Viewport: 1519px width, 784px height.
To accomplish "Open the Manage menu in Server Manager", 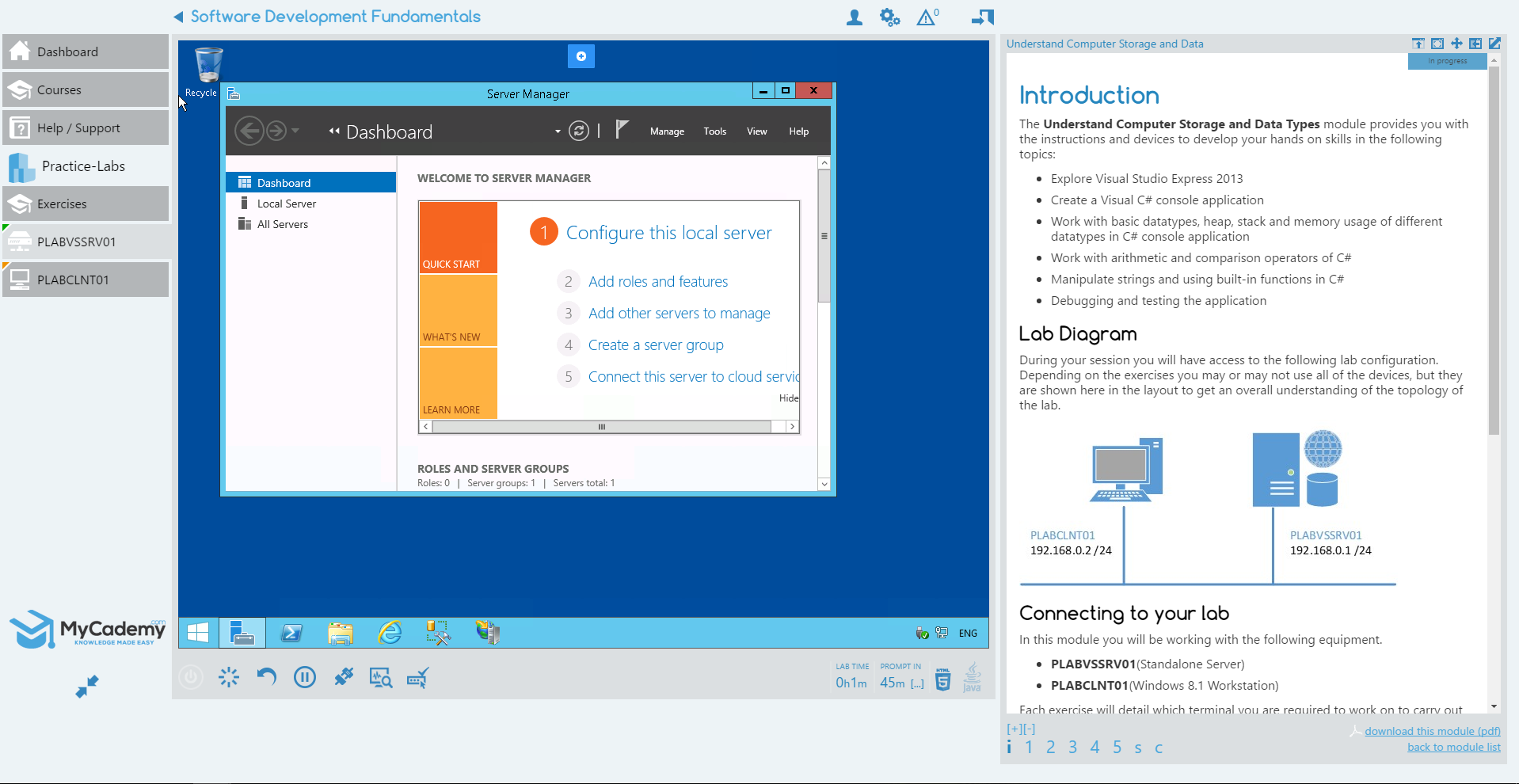I will coord(667,131).
